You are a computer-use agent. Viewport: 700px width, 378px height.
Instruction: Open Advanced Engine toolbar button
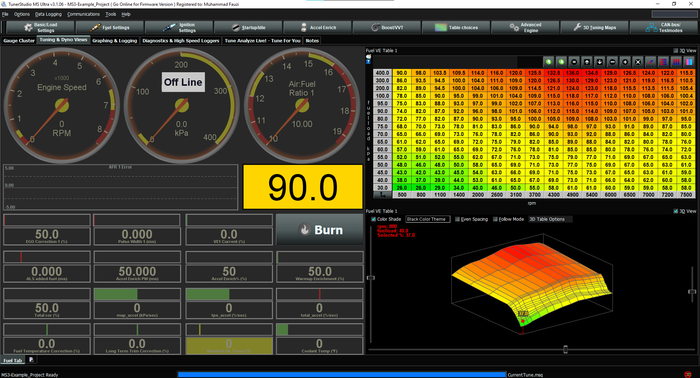[x=525, y=27]
